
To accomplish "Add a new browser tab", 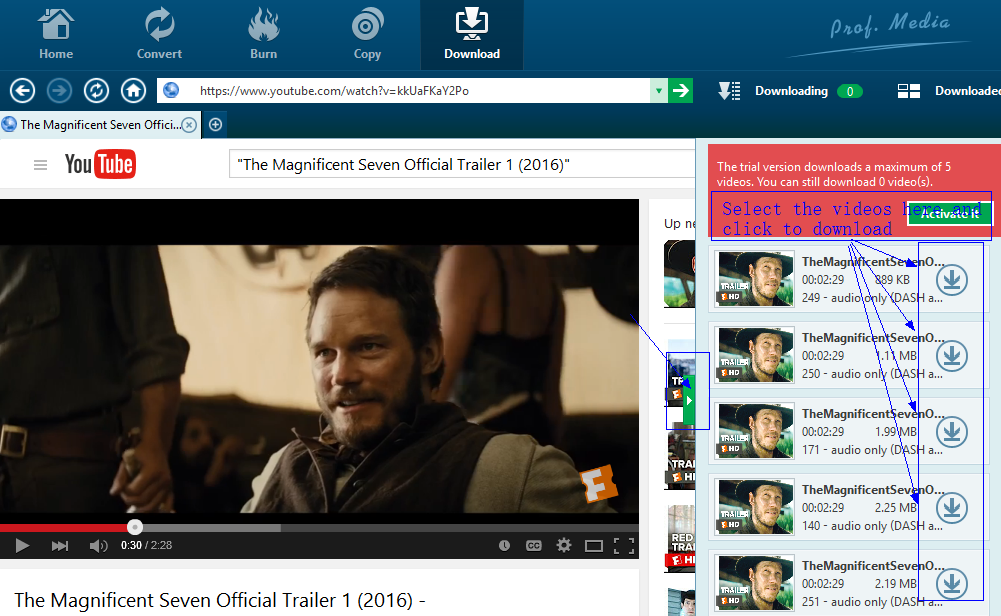I will click(216, 124).
